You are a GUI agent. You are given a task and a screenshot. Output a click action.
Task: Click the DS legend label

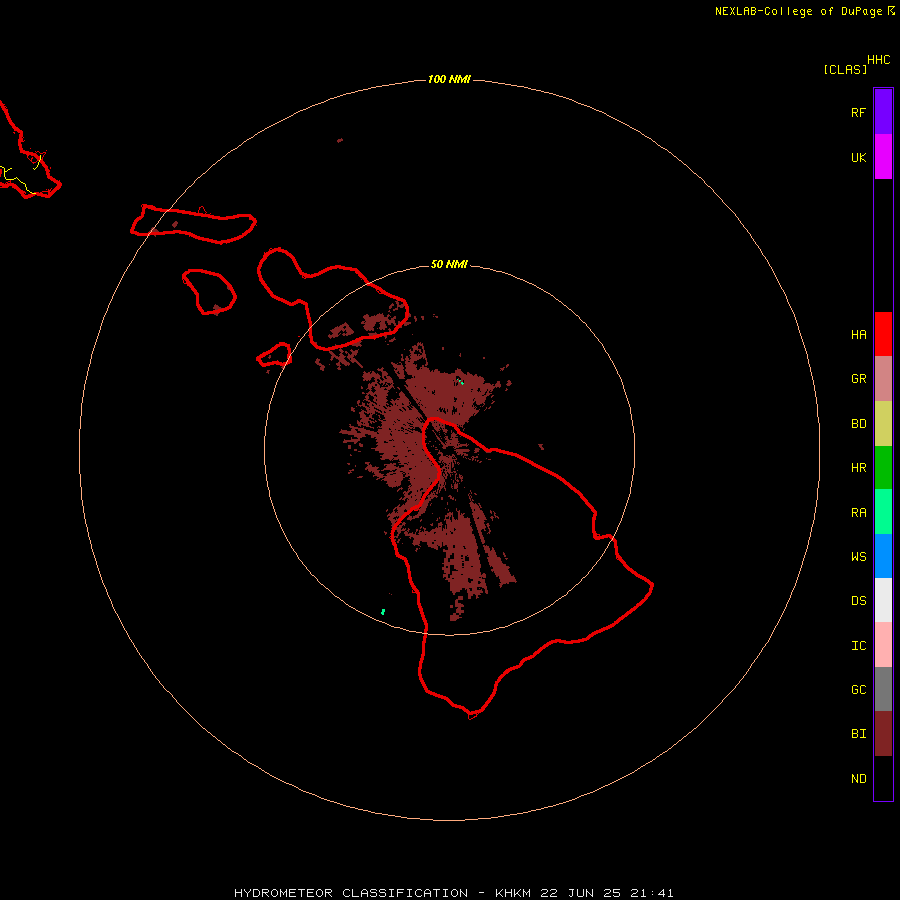858,601
